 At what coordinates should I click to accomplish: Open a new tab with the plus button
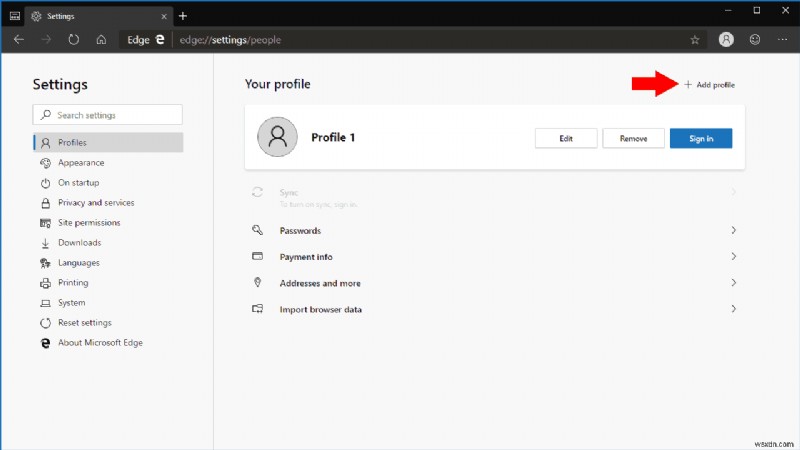183,16
